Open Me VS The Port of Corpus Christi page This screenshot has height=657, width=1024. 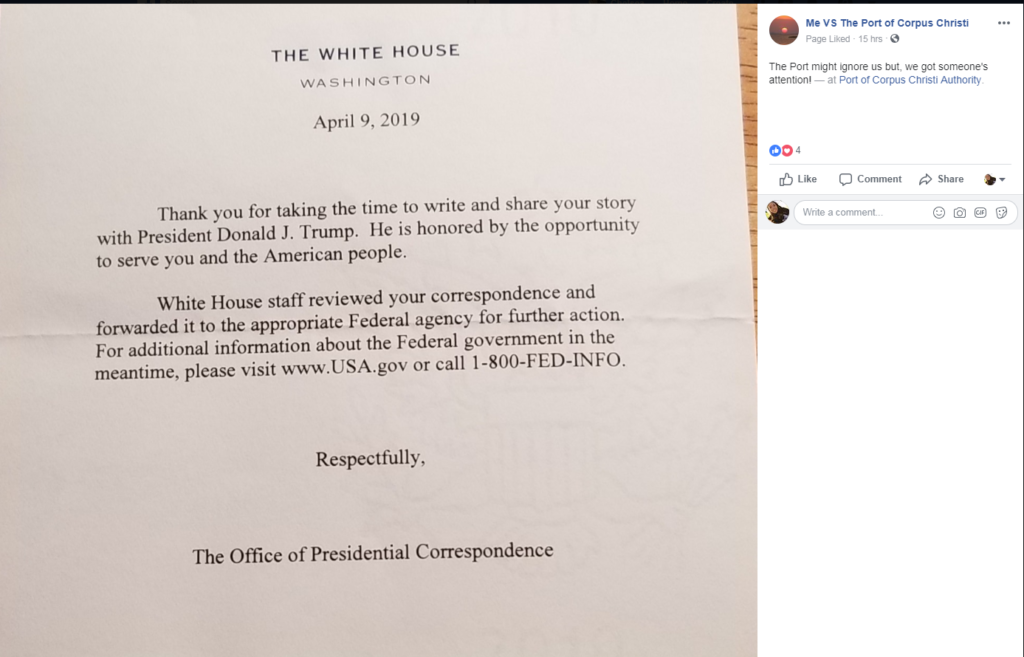[x=886, y=23]
